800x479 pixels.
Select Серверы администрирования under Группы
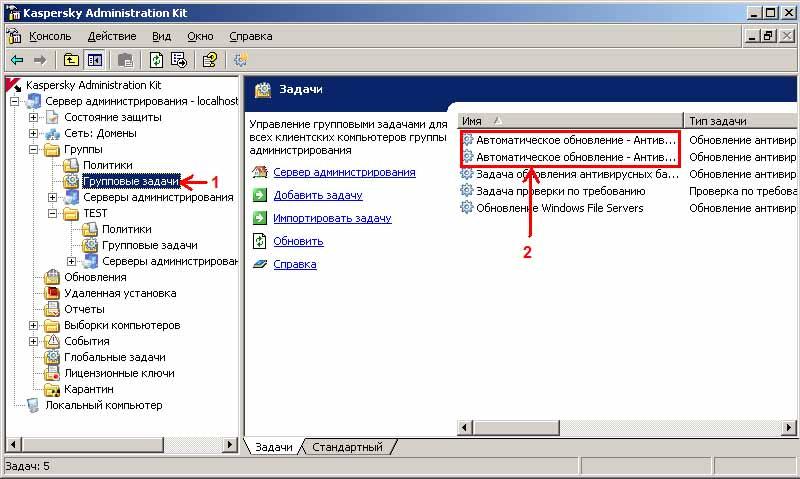(x=158, y=197)
